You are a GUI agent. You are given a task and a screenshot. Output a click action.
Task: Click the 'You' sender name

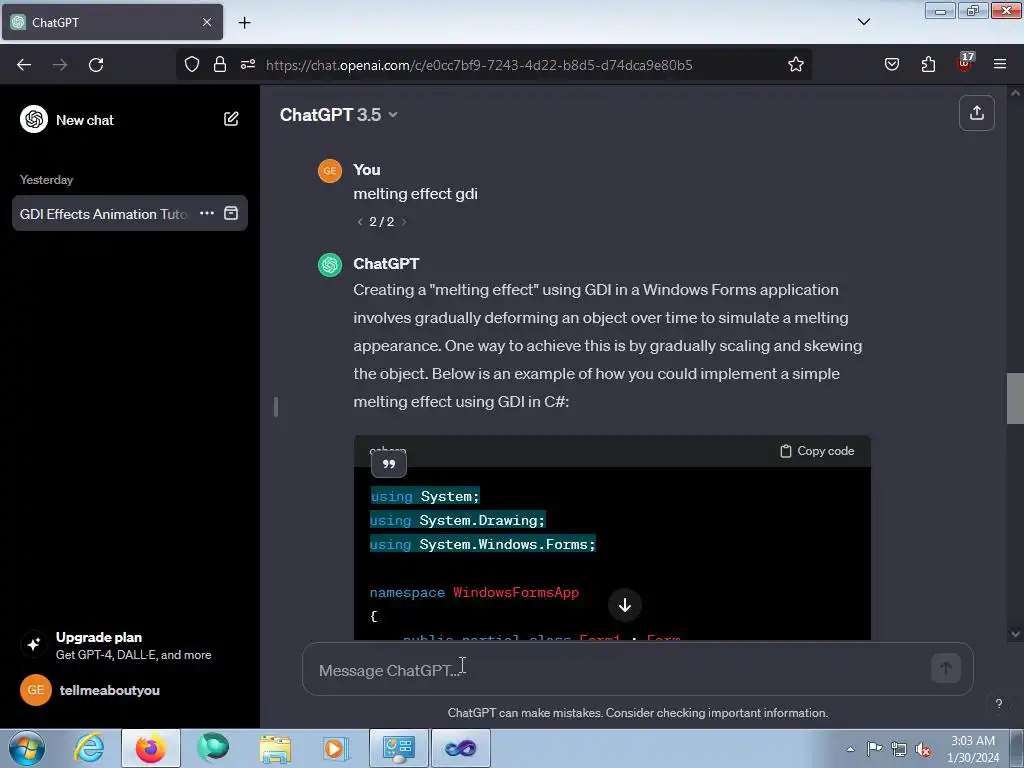click(366, 170)
